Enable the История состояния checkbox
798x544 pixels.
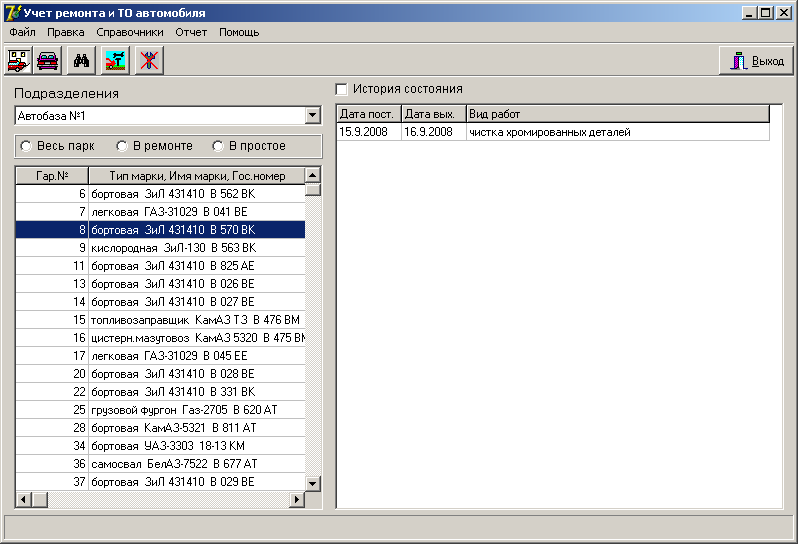click(x=341, y=89)
